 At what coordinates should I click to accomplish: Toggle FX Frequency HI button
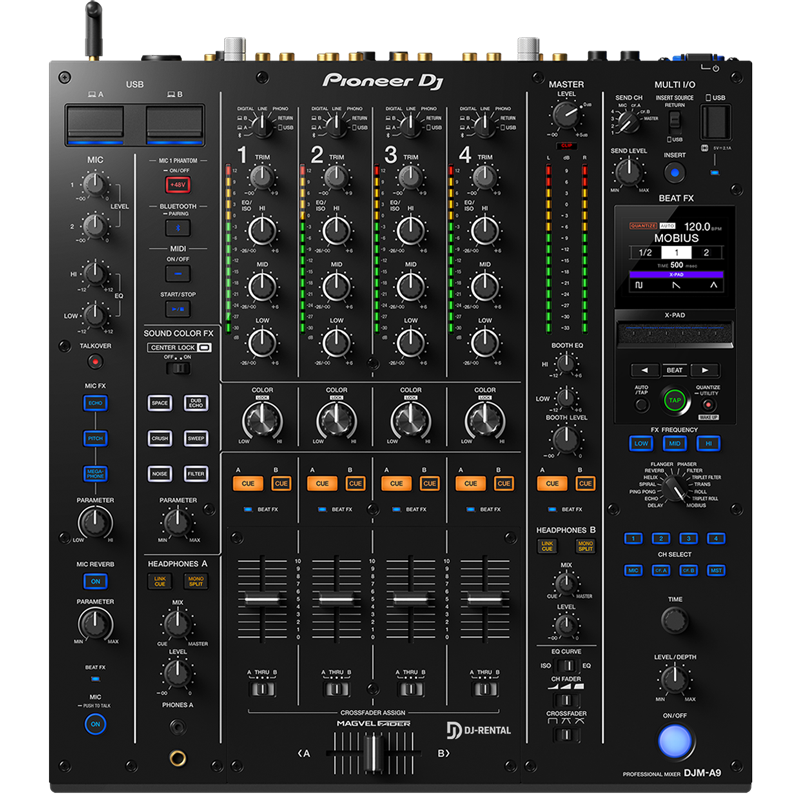point(708,443)
